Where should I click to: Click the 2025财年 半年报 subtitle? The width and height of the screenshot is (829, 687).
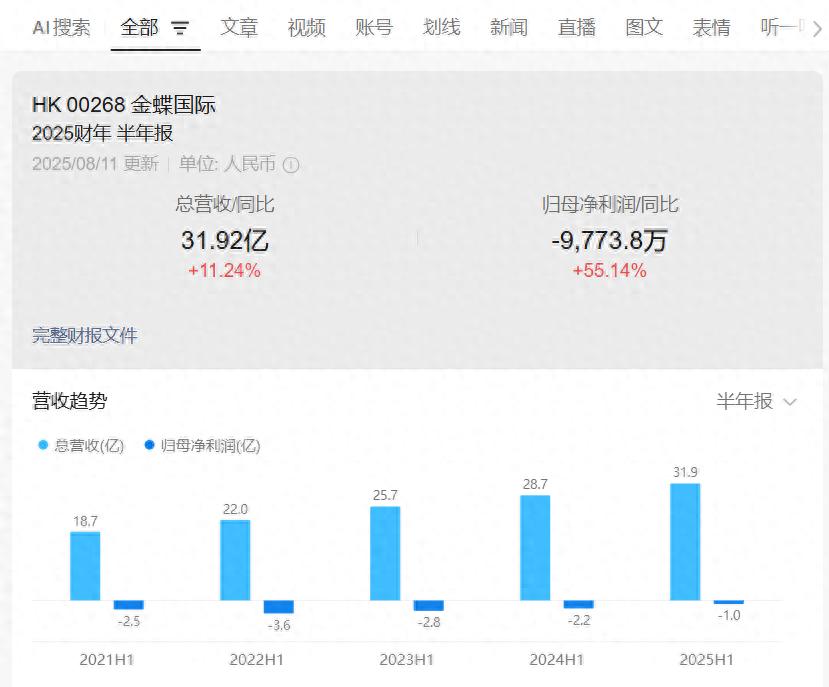103,133
